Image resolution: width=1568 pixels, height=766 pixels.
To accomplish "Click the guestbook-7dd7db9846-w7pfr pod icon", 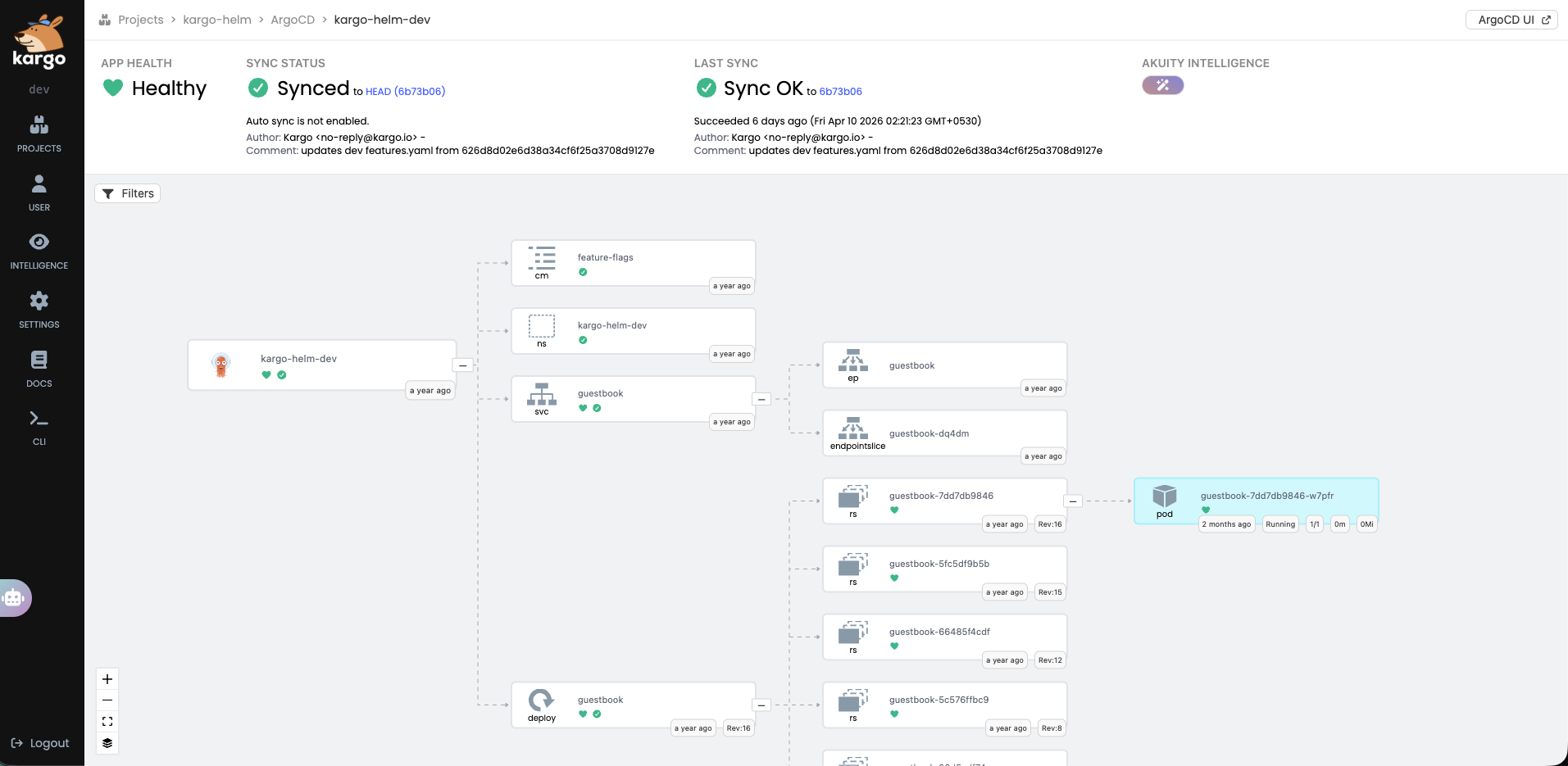I will pyautogui.click(x=1165, y=496).
